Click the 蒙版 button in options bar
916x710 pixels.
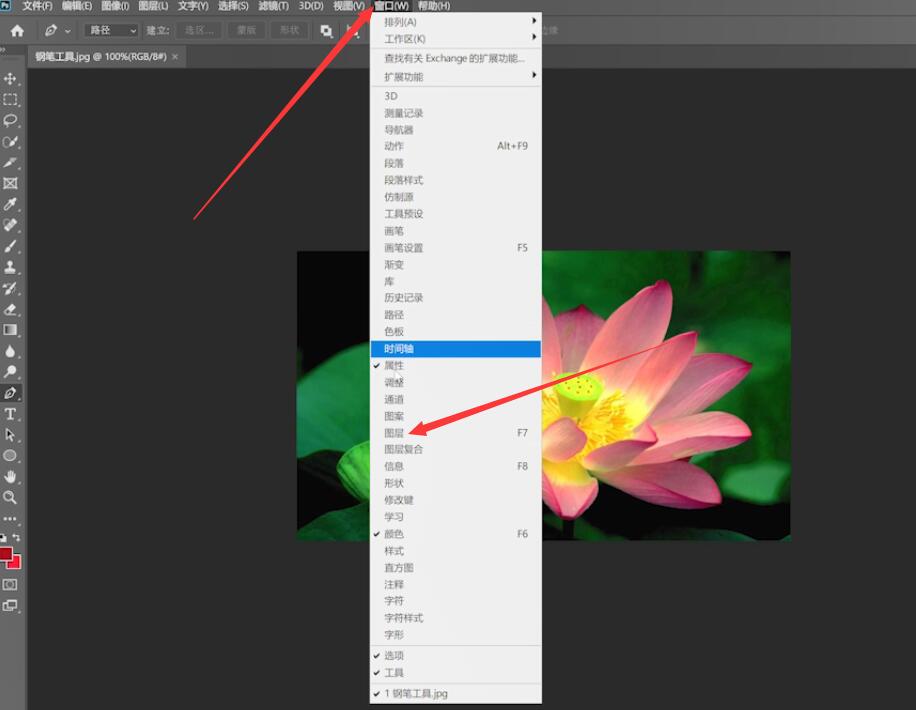coord(246,30)
